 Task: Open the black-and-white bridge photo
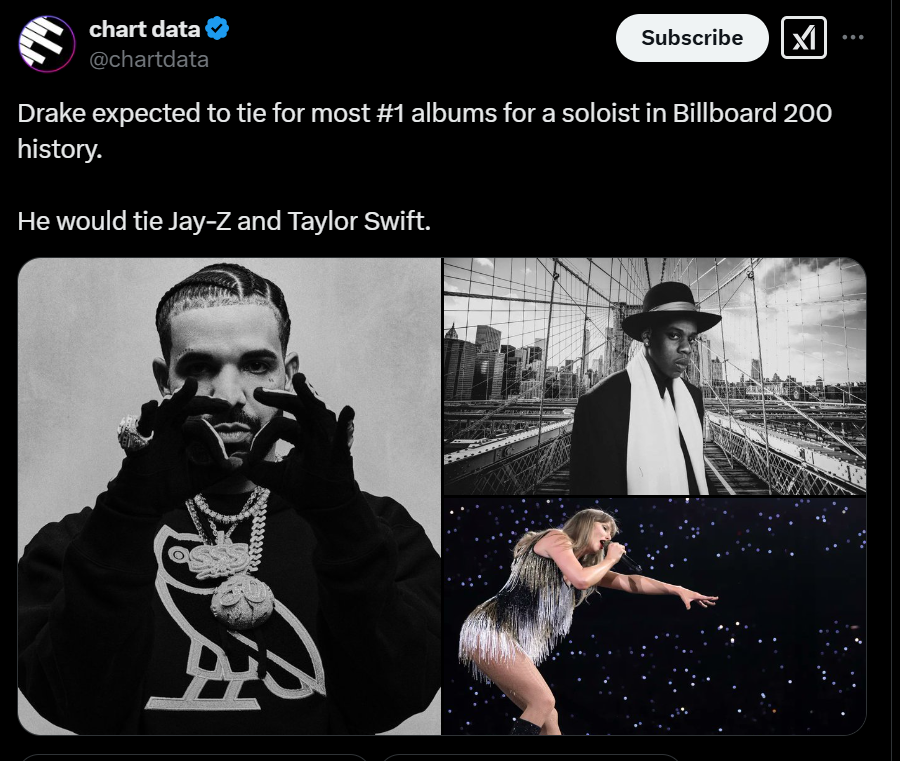tap(654, 376)
